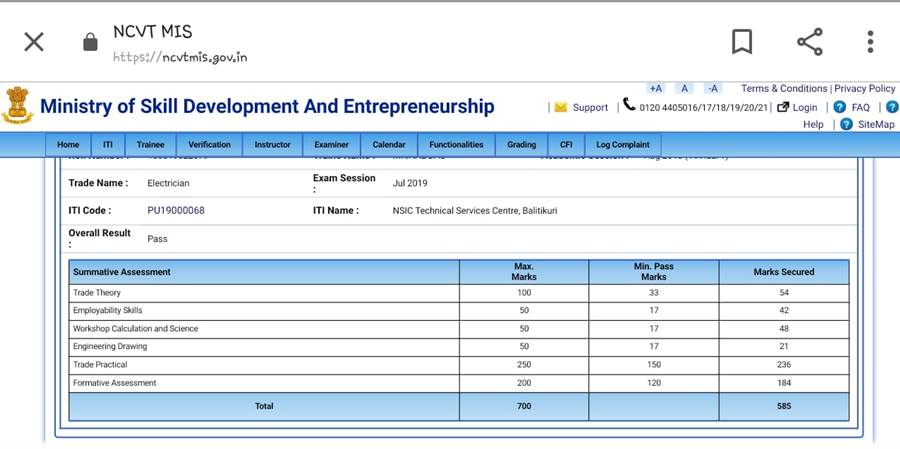Screen dimensions: 900x449
Task: Click the Min. Pass Marks column header
Action: tap(654, 272)
